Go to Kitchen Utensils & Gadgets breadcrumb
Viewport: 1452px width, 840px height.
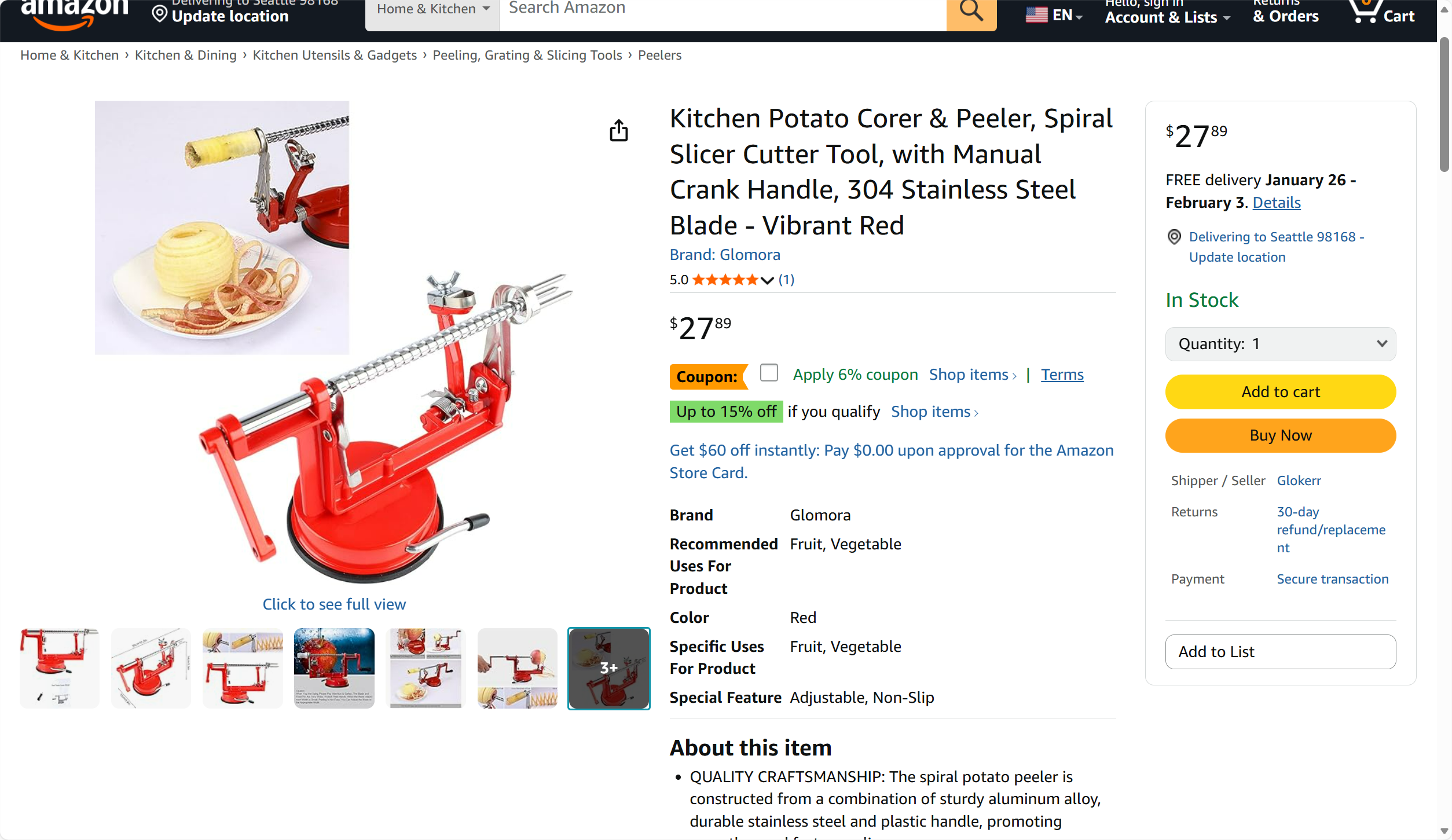point(335,55)
